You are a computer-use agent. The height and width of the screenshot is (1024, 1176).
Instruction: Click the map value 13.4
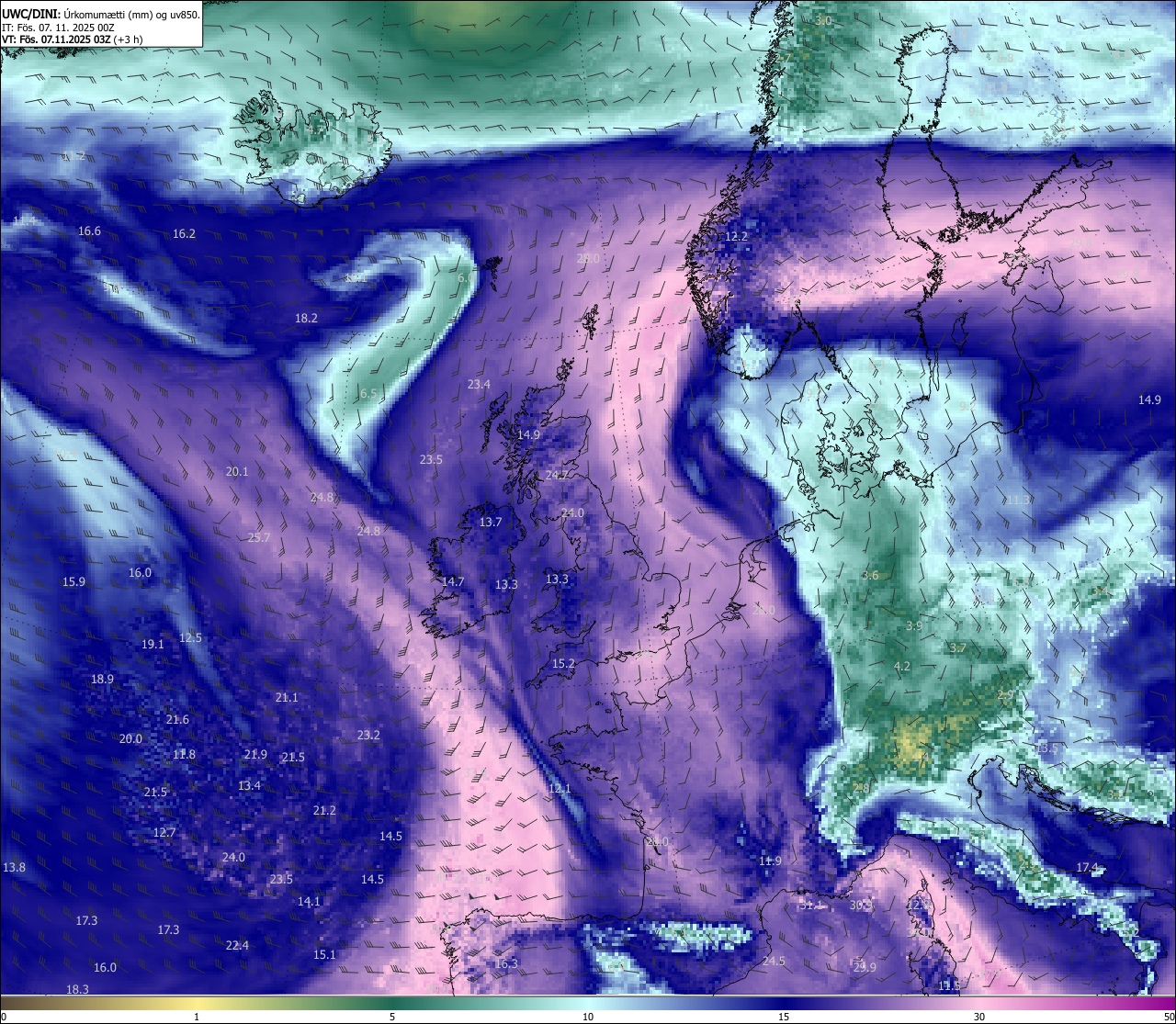click(249, 786)
